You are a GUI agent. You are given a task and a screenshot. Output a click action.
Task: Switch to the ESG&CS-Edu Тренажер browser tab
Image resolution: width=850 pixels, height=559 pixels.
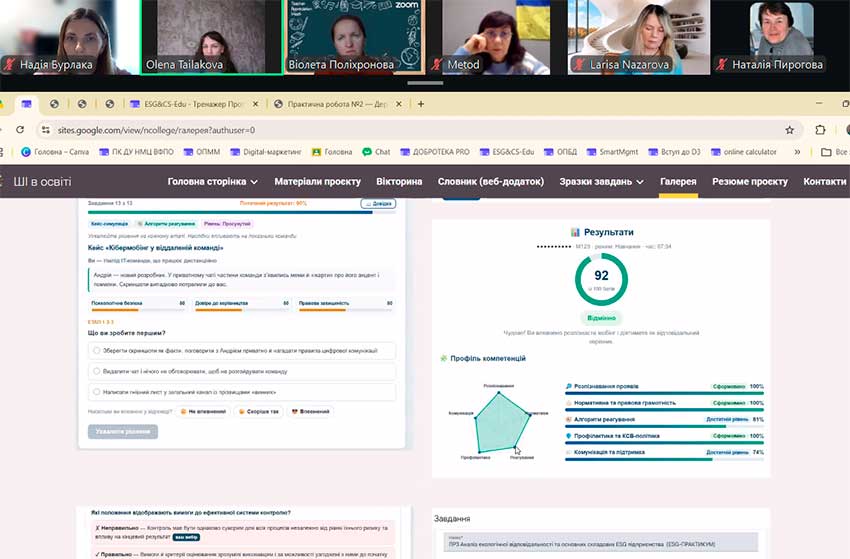click(x=194, y=104)
